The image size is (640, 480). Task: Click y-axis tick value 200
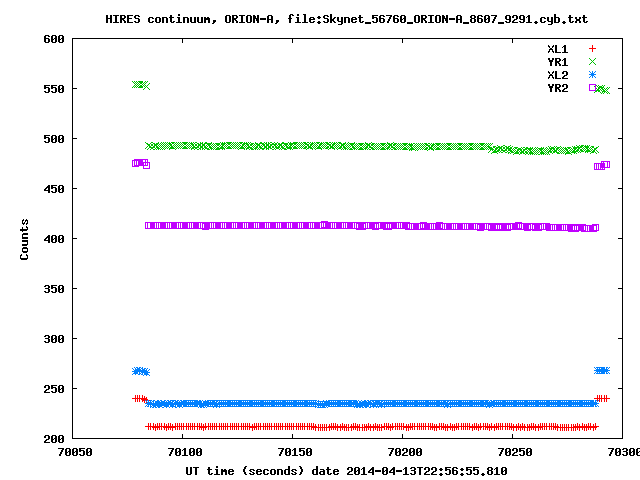pyautogui.click(x=54, y=439)
